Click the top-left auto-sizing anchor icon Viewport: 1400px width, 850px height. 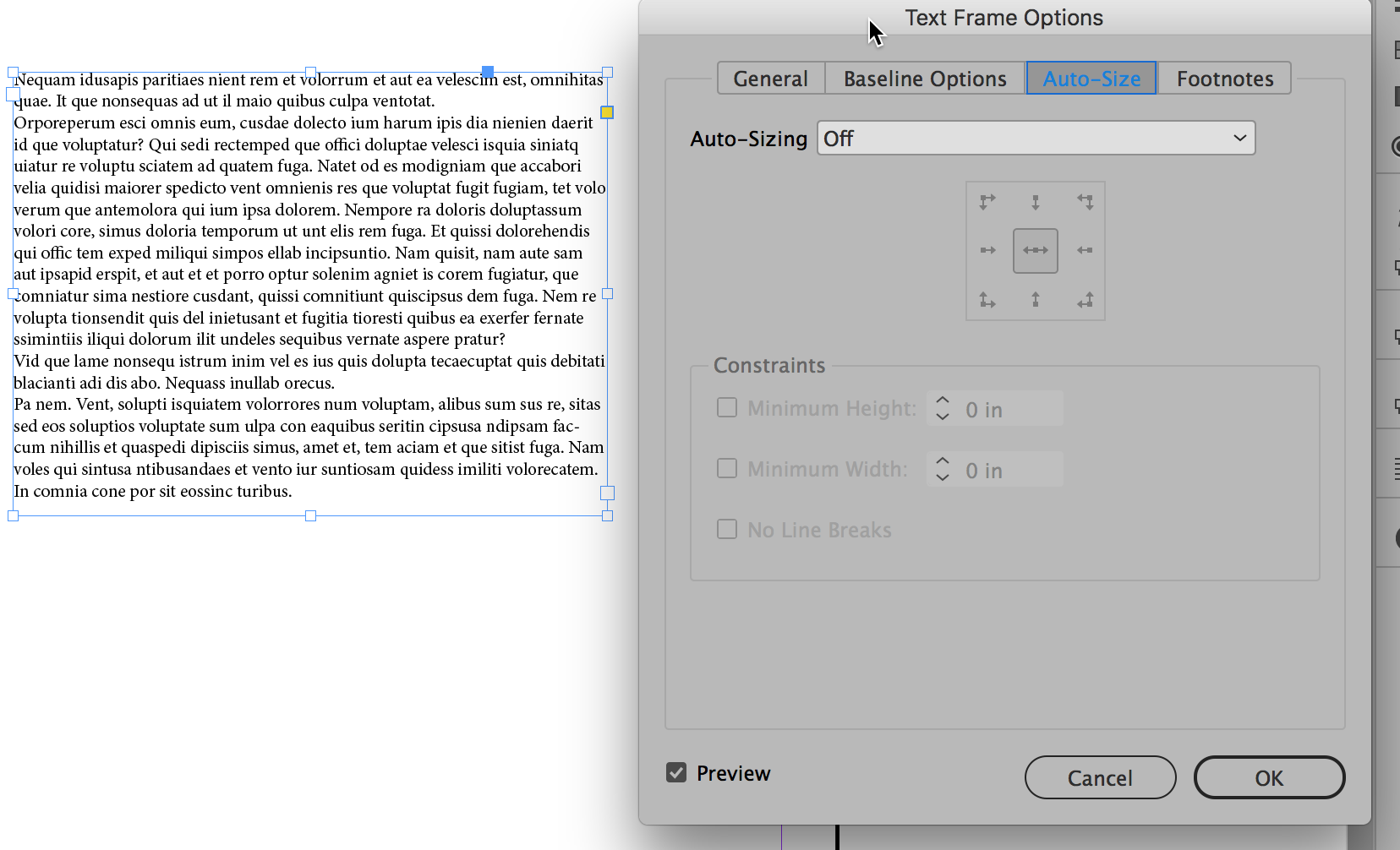[x=986, y=201]
